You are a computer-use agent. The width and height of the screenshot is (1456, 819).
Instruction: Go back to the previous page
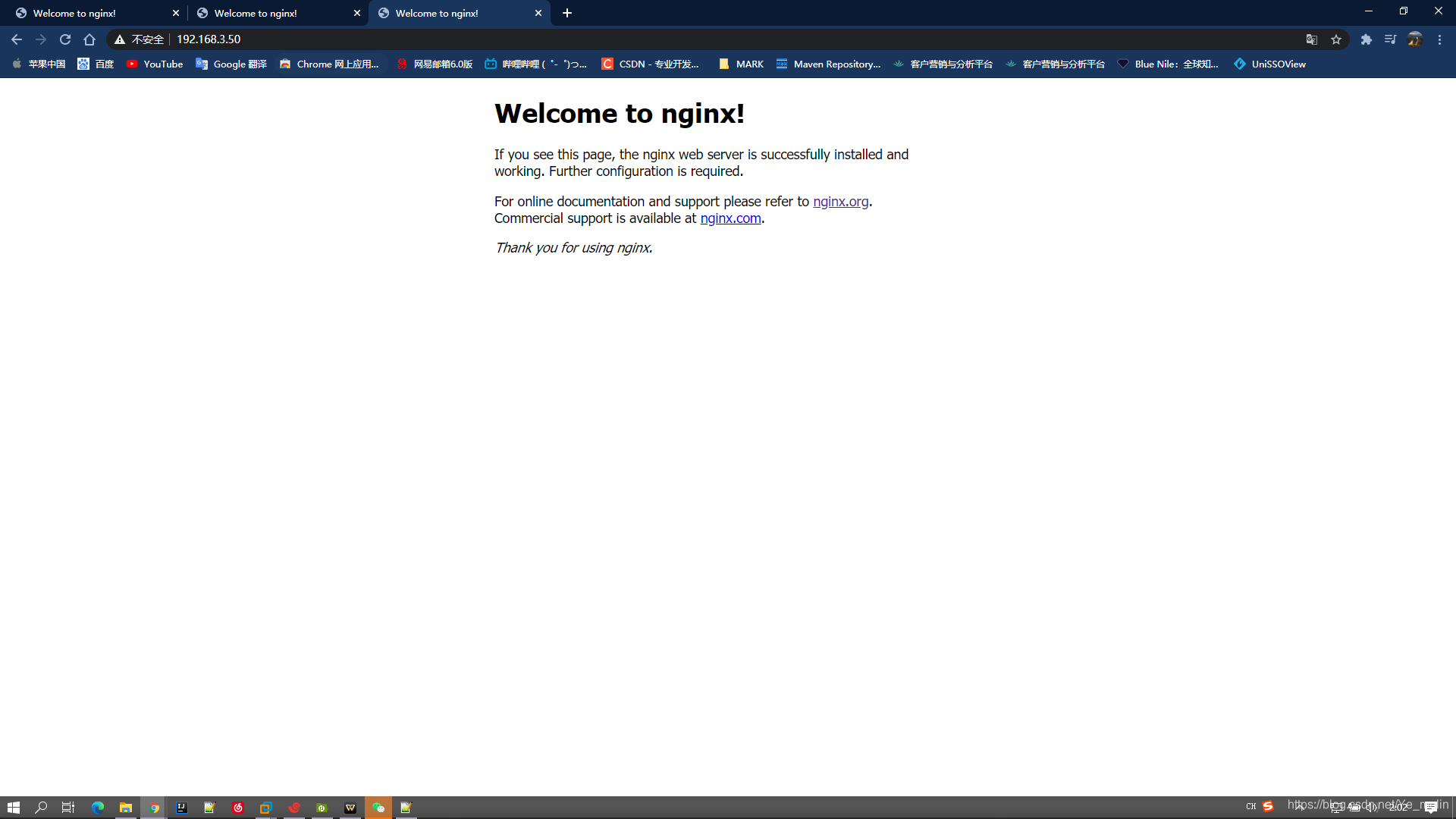coord(17,39)
